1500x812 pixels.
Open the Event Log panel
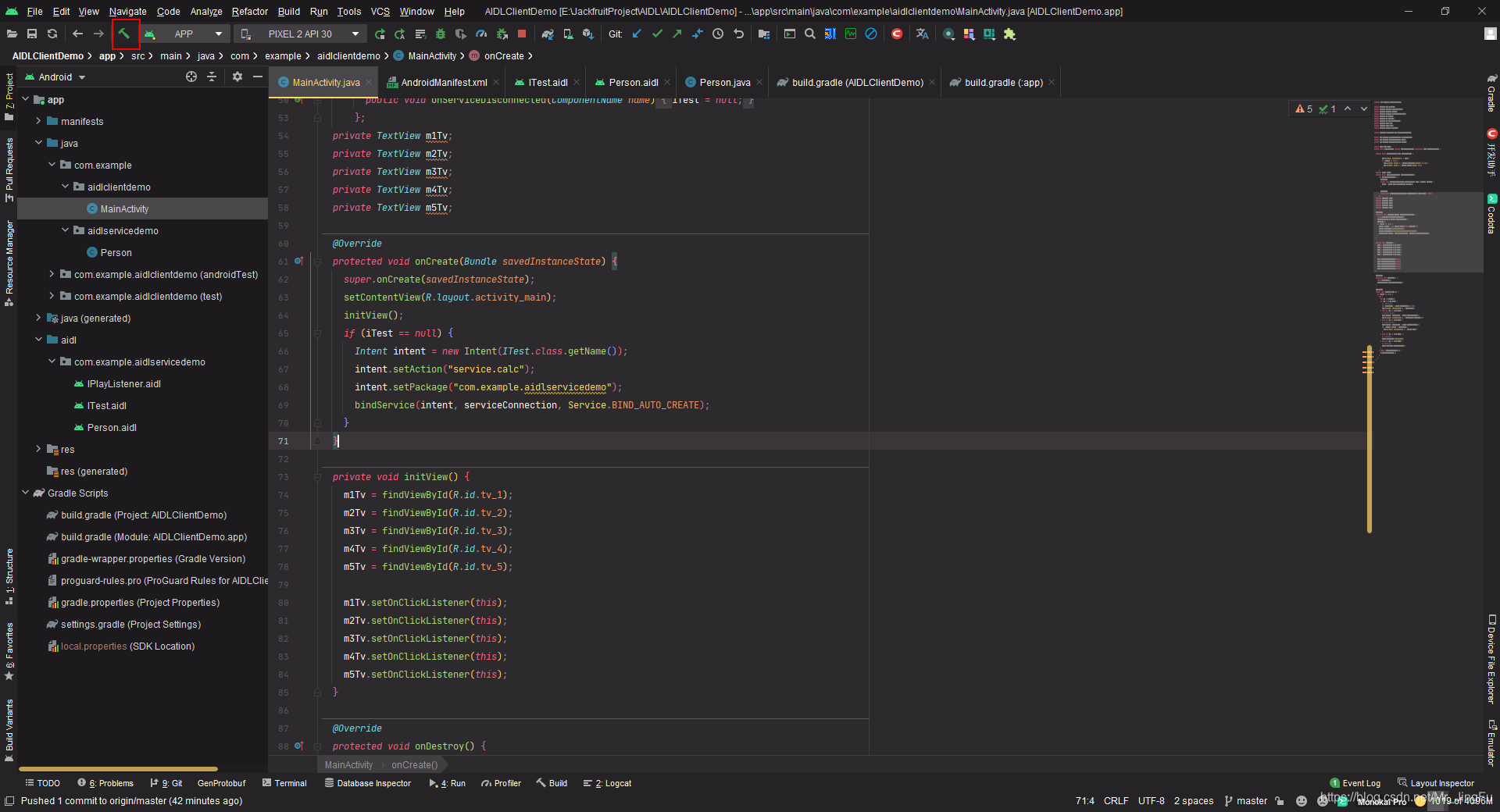[x=1355, y=783]
